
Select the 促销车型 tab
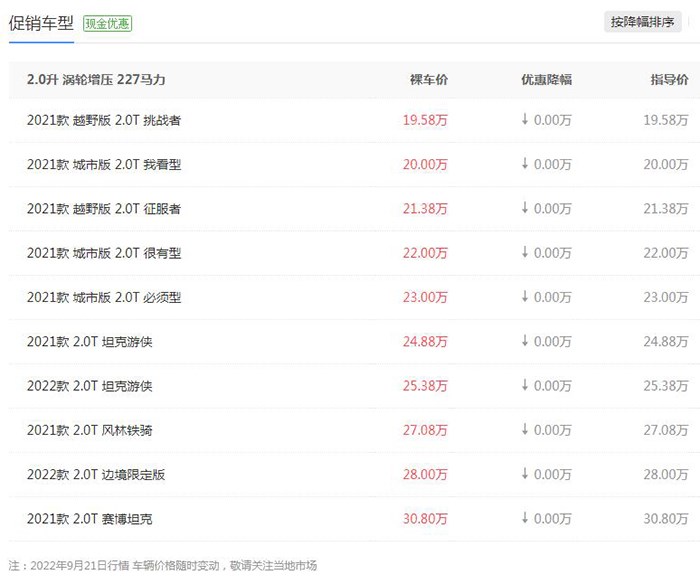[41, 23]
